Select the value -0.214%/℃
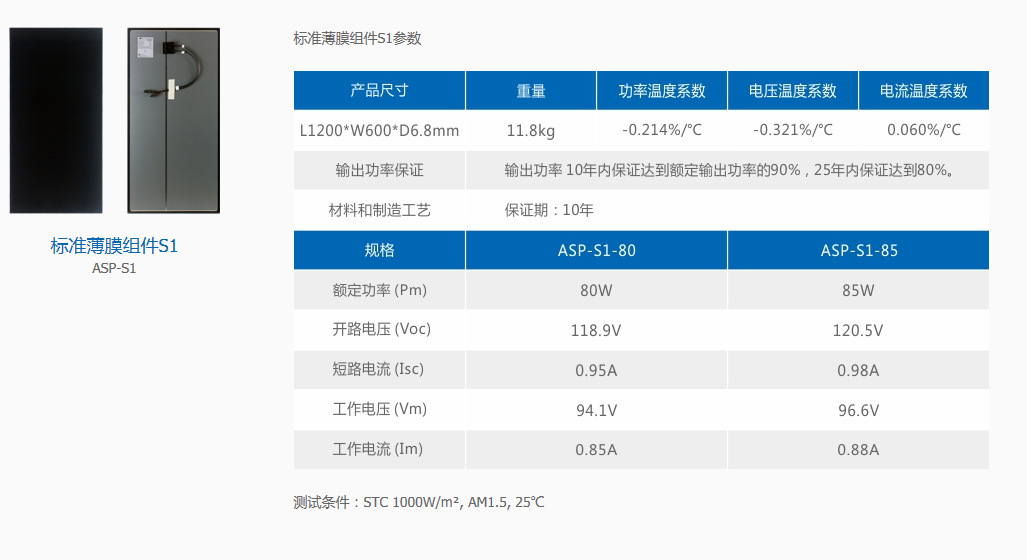This screenshot has height=560, width=1027. pos(662,130)
